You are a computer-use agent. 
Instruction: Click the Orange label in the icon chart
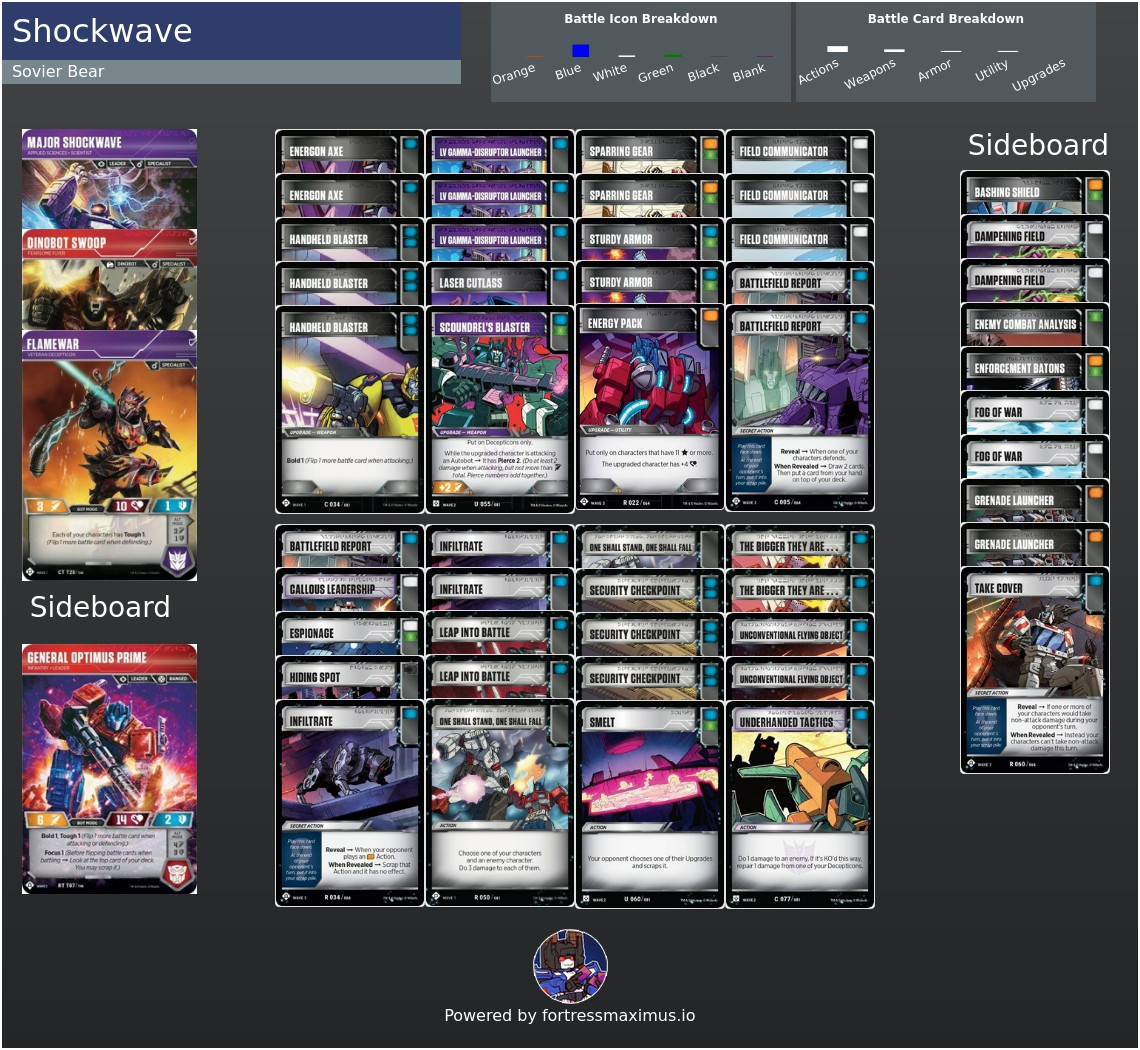[x=513, y=73]
